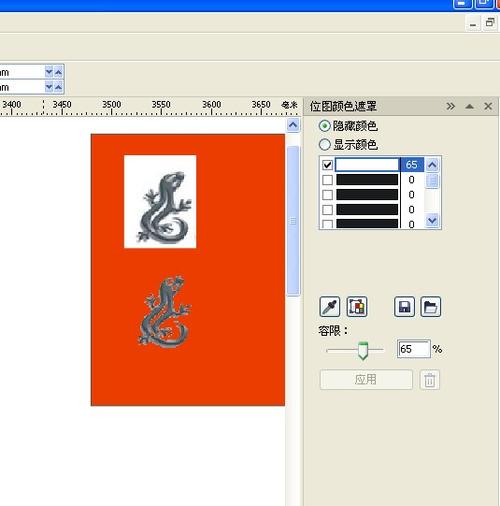Click the up arrow in the color list scrollbar
Image resolution: width=500 pixels, height=506 pixels.
click(x=432, y=165)
